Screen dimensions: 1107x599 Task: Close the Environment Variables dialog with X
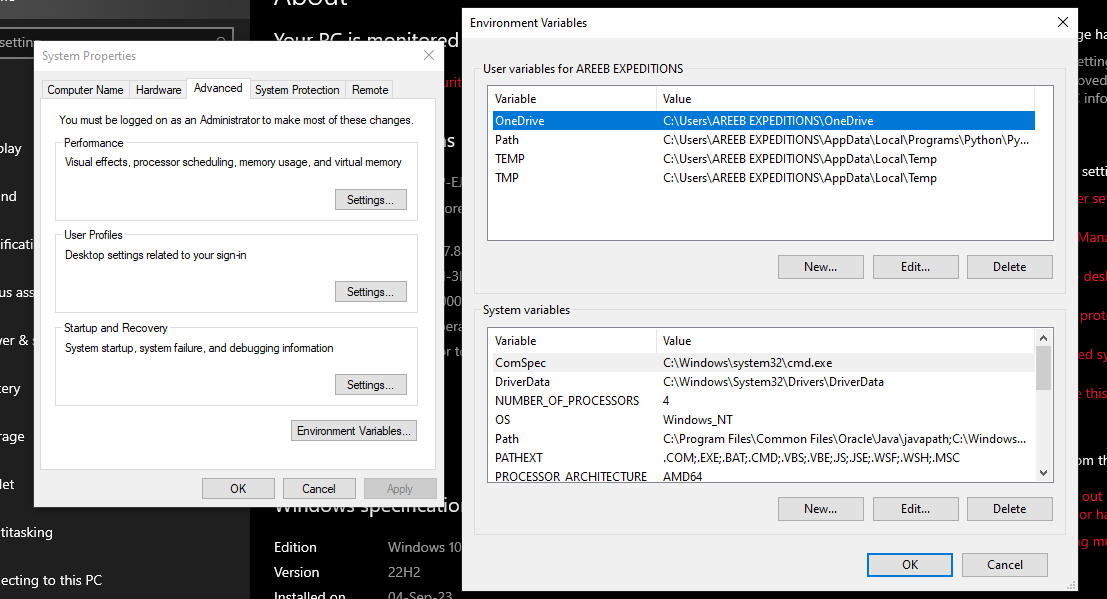(1062, 22)
